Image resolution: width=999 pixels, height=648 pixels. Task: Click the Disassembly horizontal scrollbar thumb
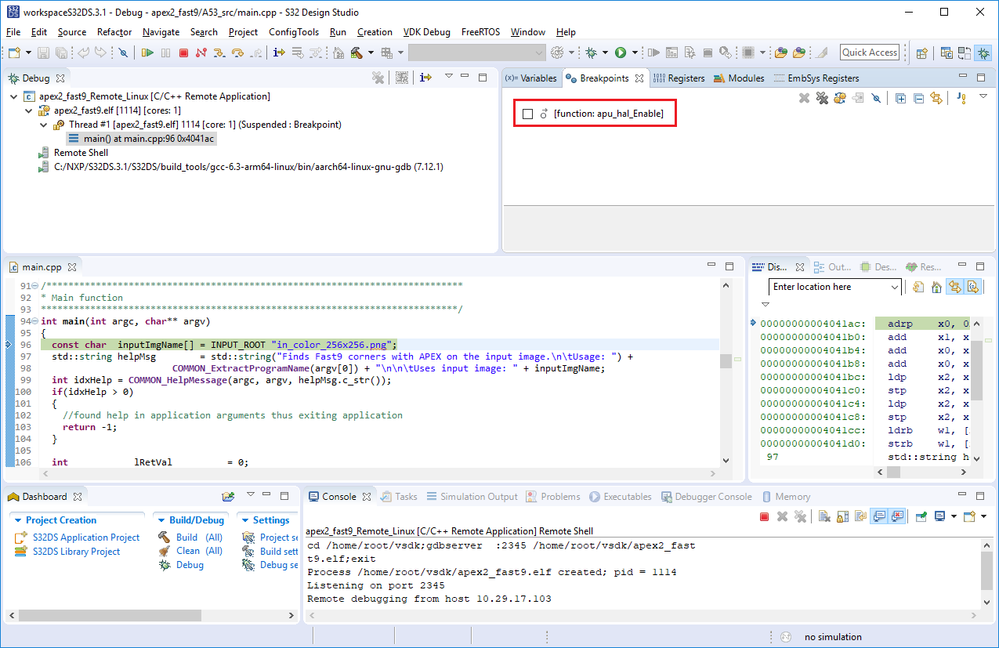893,472
